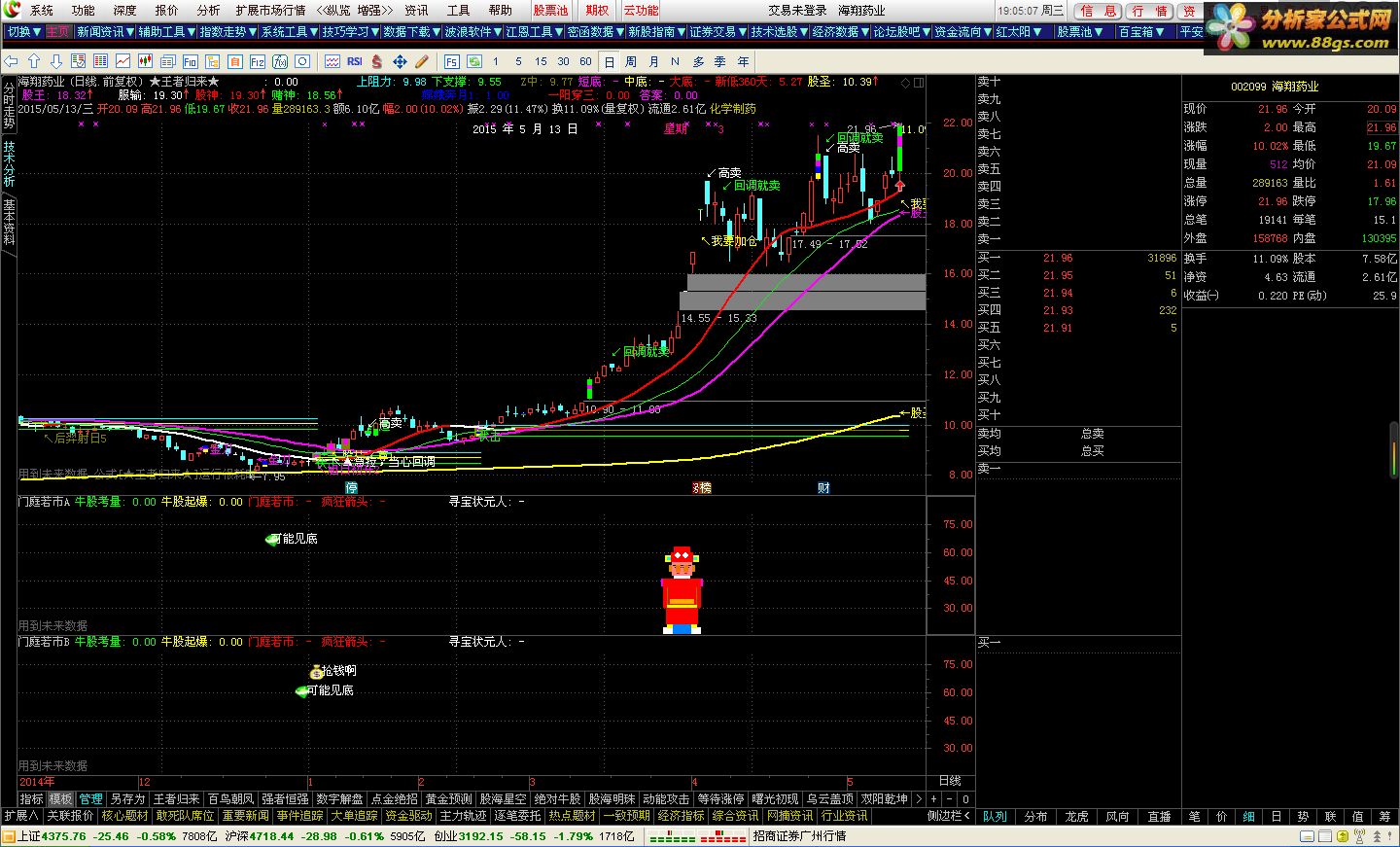Select the pencil drawing tool icon
This screenshot has height=847, width=1400.
pos(422,61)
